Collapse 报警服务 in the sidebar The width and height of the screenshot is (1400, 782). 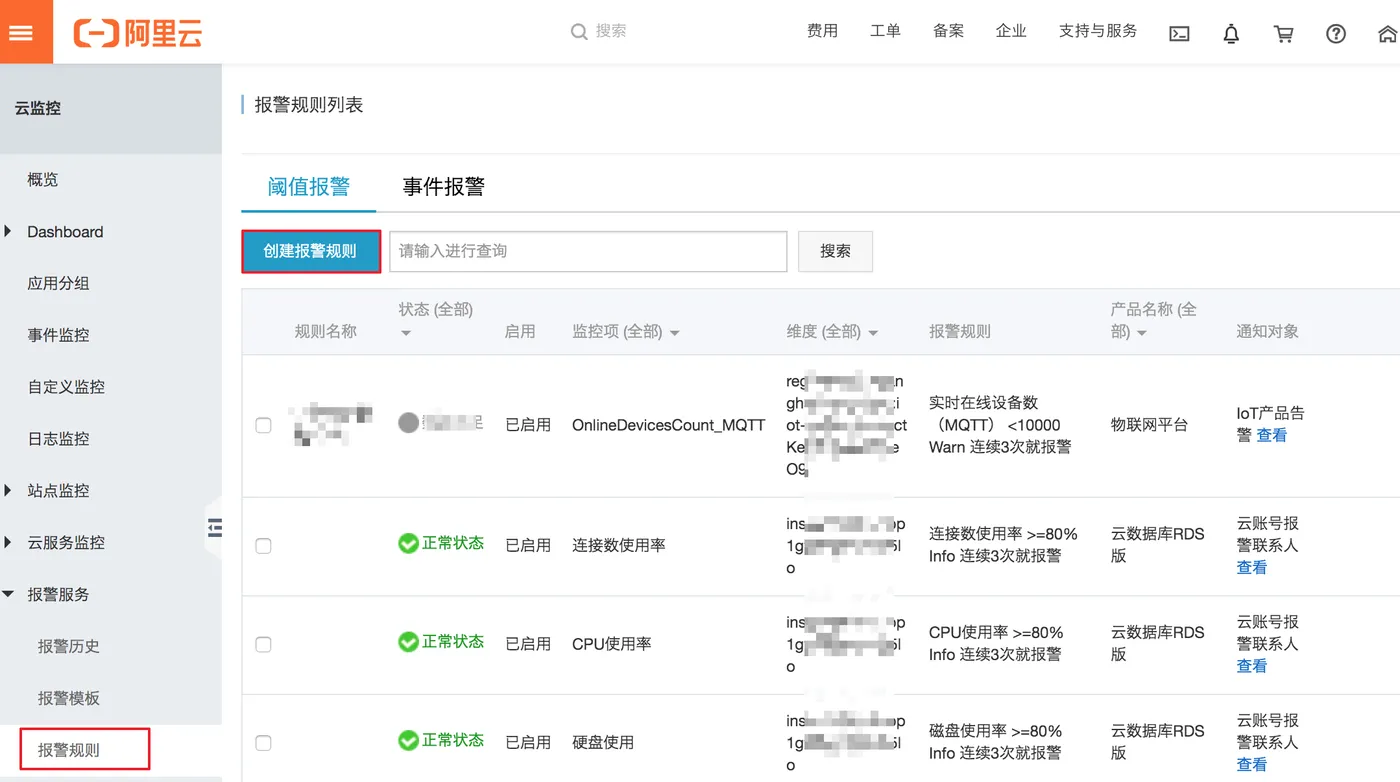8,595
